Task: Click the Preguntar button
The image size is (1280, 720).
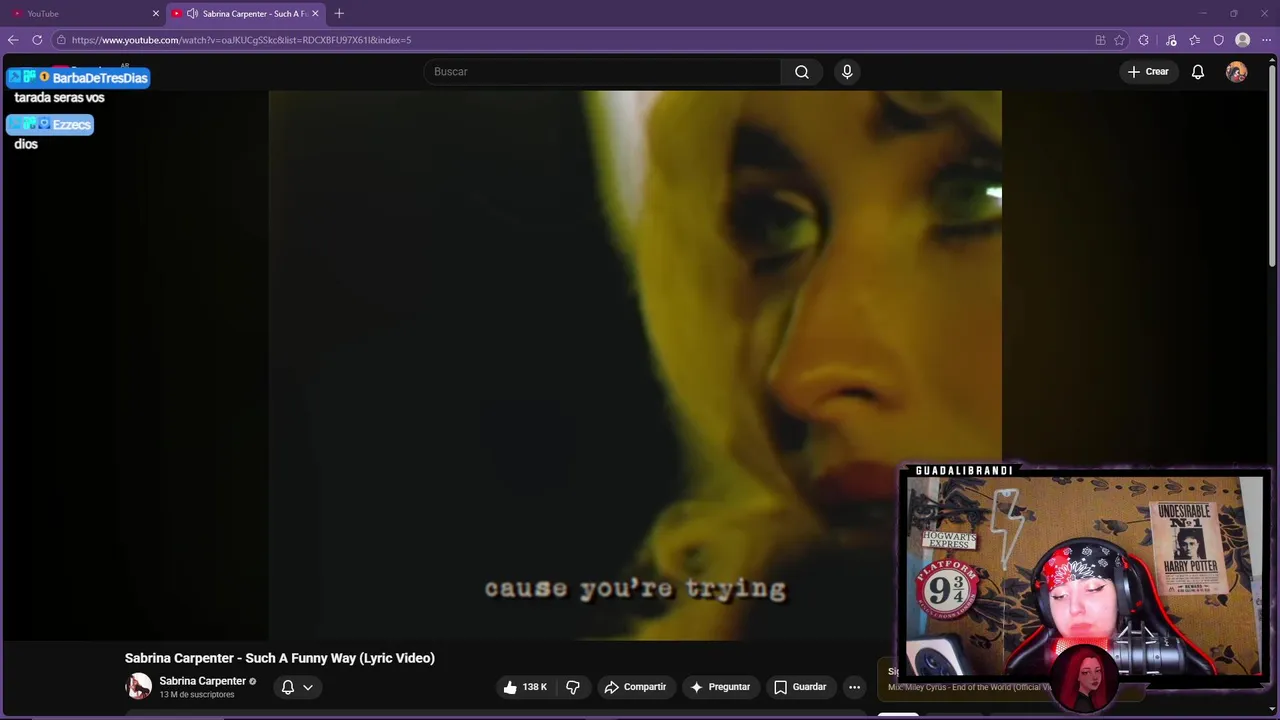Action: (x=720, y=687)
